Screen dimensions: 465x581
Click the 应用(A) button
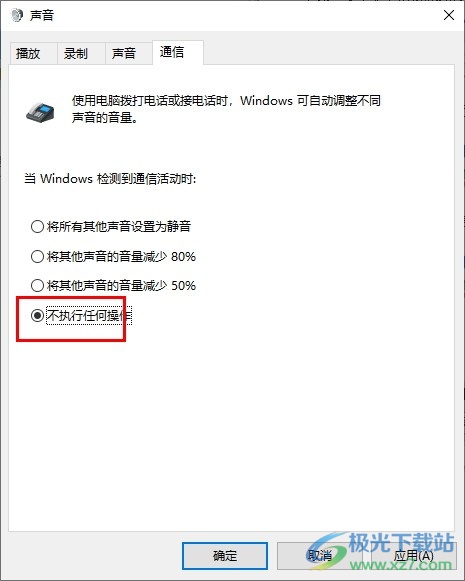[413, 555]
